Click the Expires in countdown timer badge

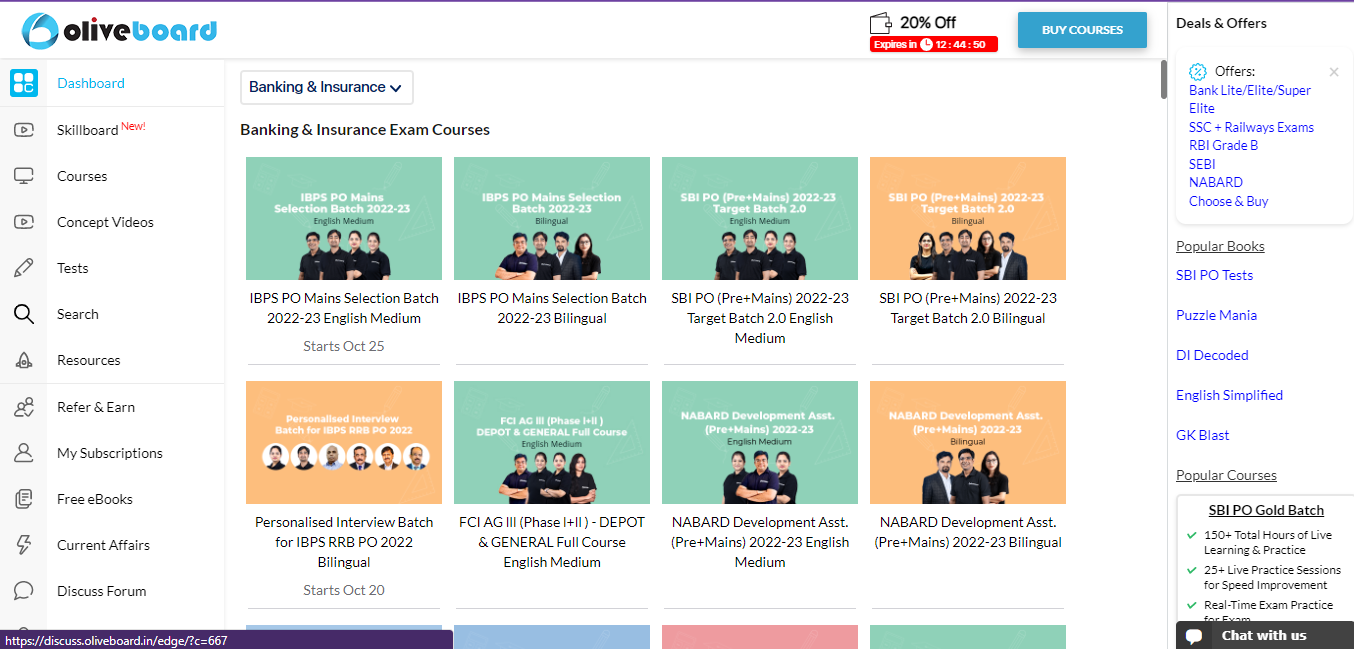pyautogui.click(x=934, y=44)
